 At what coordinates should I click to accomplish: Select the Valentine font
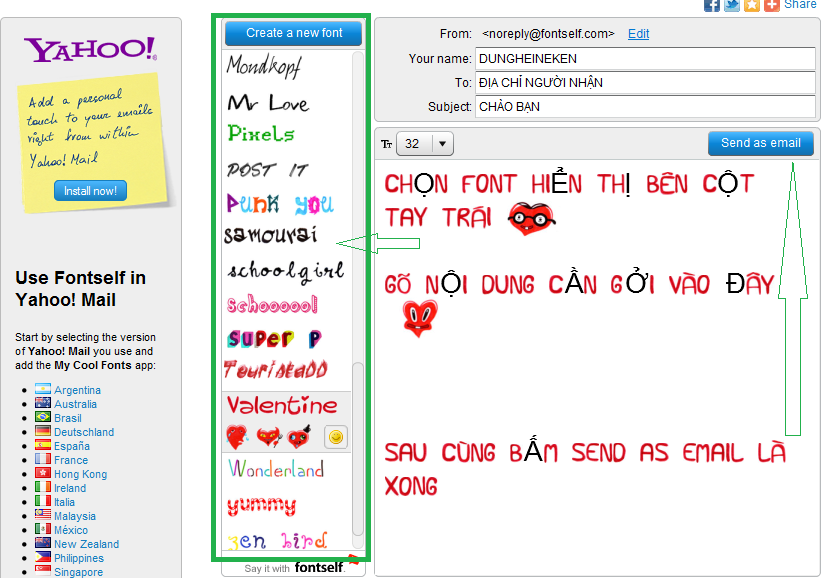tap(282, 405)
